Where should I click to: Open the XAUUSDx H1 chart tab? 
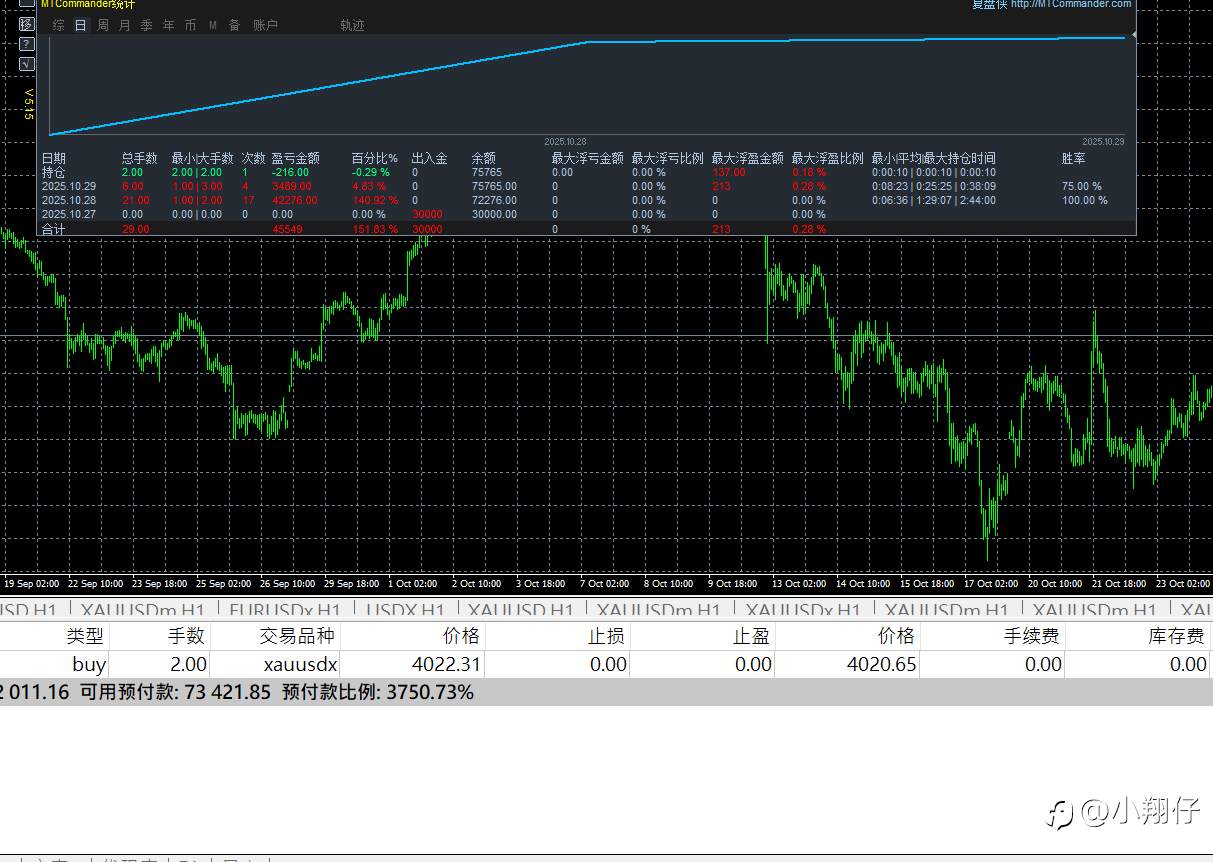[803, 610]
